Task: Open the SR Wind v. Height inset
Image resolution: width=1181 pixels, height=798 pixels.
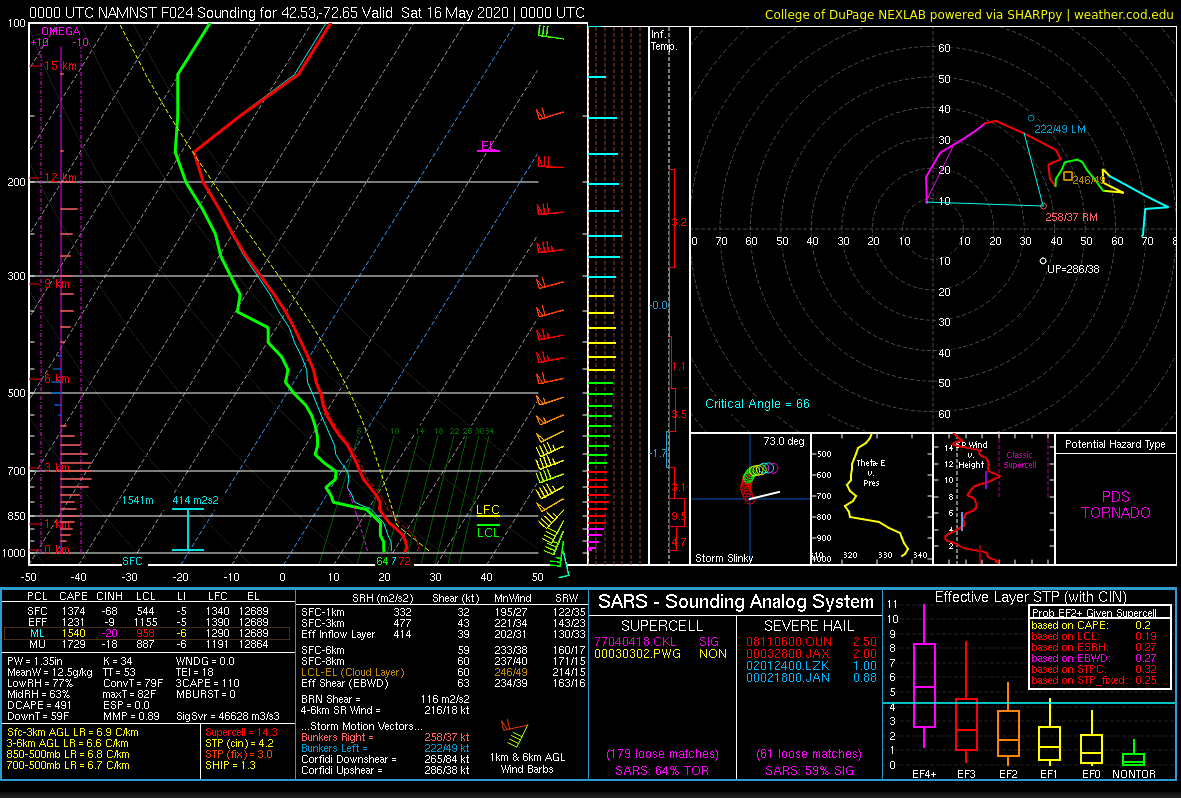Action: point(994,498)
